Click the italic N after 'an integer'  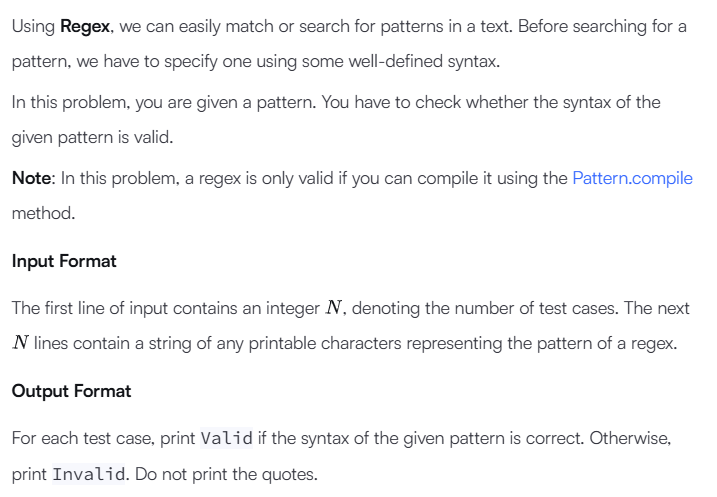[x=334, y=308]
